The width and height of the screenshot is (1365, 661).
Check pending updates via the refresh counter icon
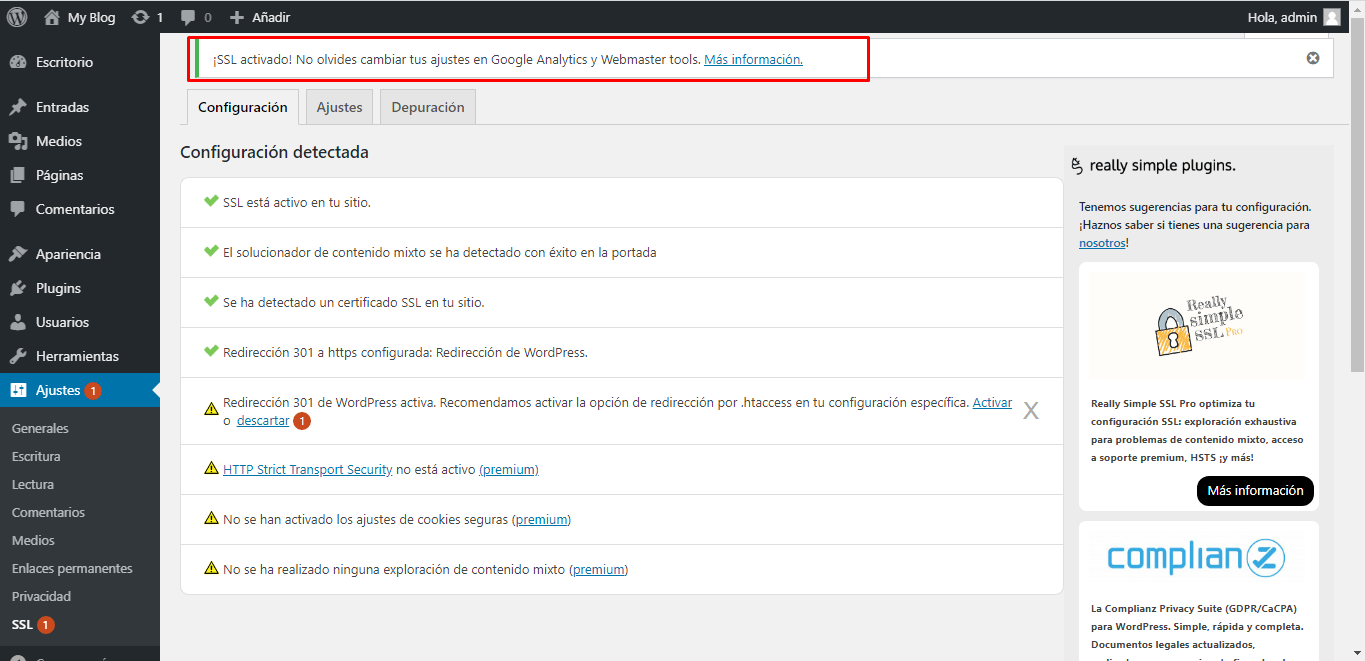(142, 16)
